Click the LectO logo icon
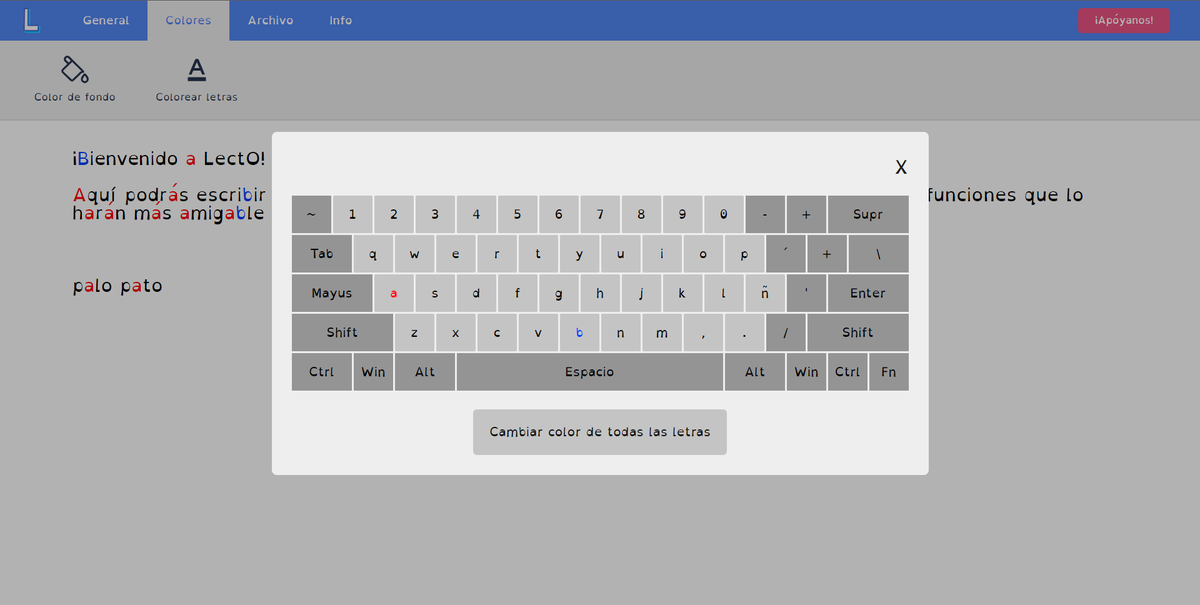The image size is (1200, 605). [31, 19]
